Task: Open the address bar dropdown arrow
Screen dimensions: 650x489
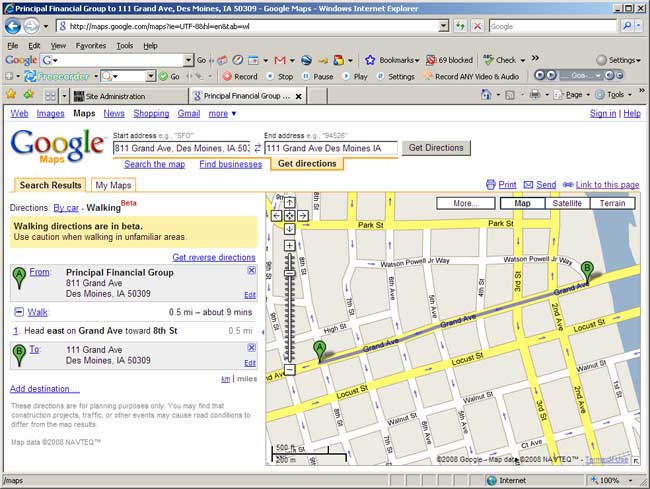Action: pyautogui.click(x=444, y=26)
